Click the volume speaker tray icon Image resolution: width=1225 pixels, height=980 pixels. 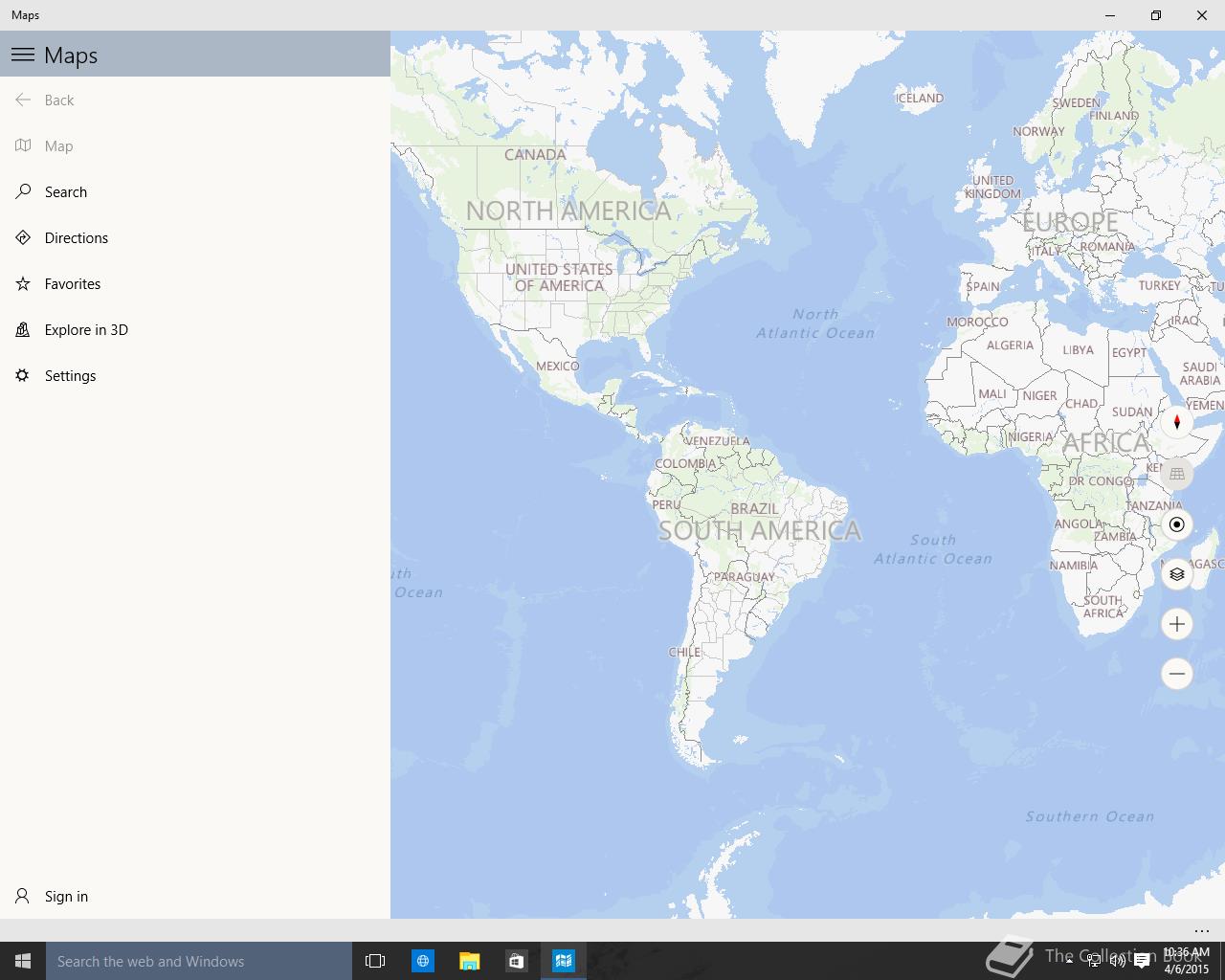pos(1117,961)
